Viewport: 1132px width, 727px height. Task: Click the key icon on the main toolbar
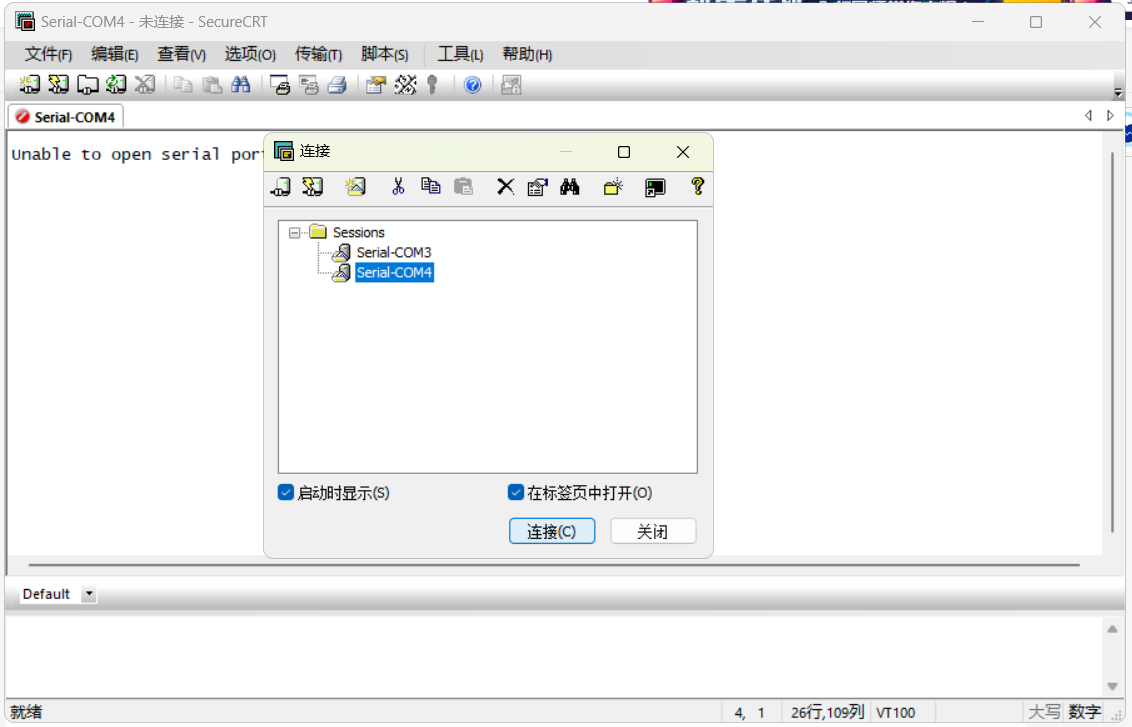pos(431,85)
